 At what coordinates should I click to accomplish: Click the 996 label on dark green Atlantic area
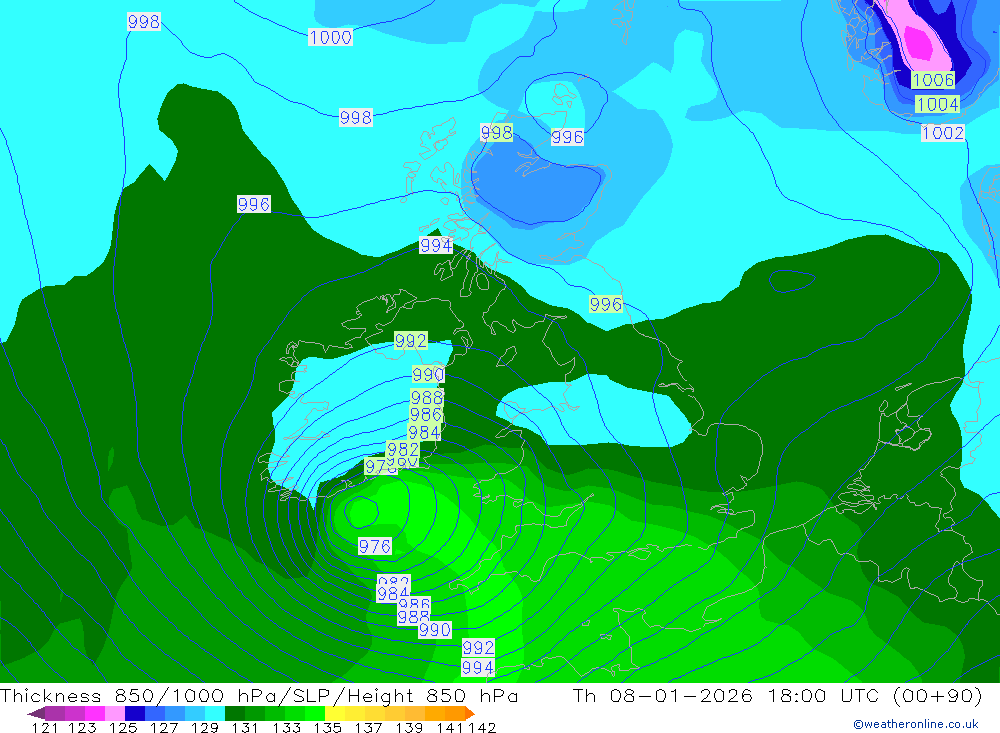[x=254, y=204]
